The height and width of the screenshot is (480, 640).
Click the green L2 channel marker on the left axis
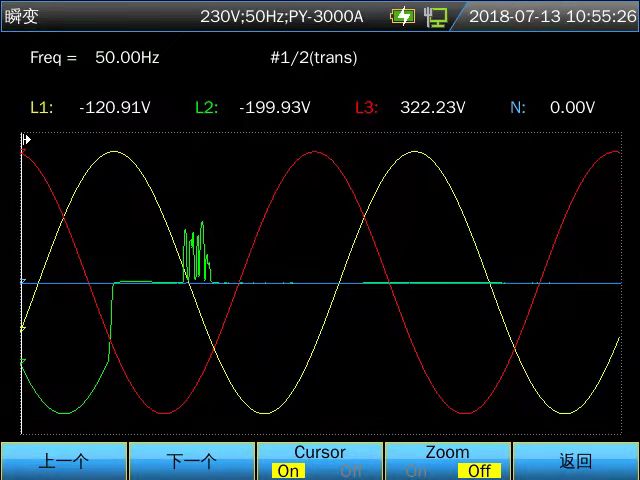point(23,361)
